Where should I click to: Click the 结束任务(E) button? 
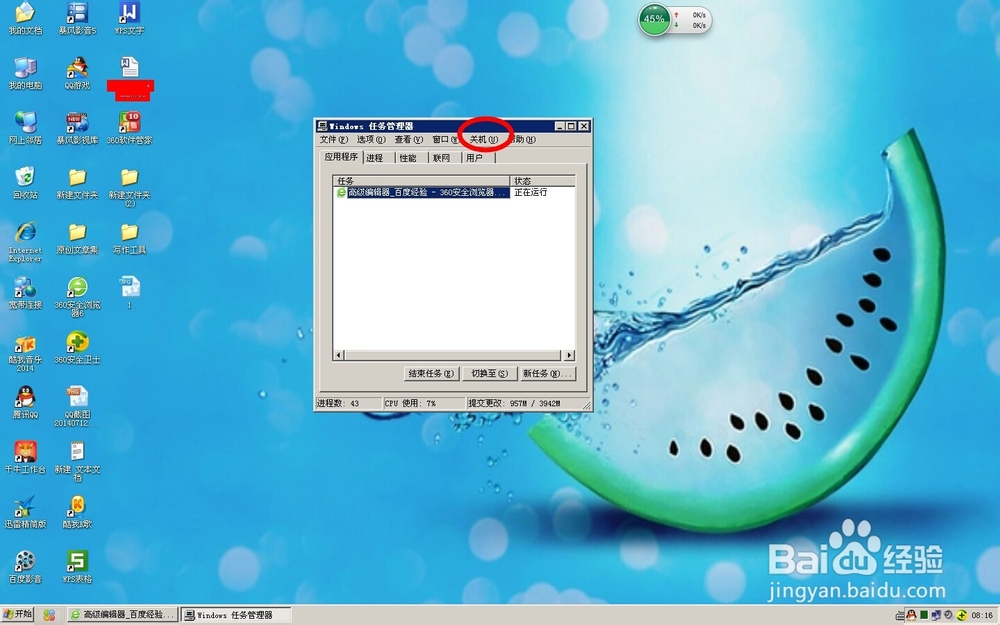pos(431,373)
